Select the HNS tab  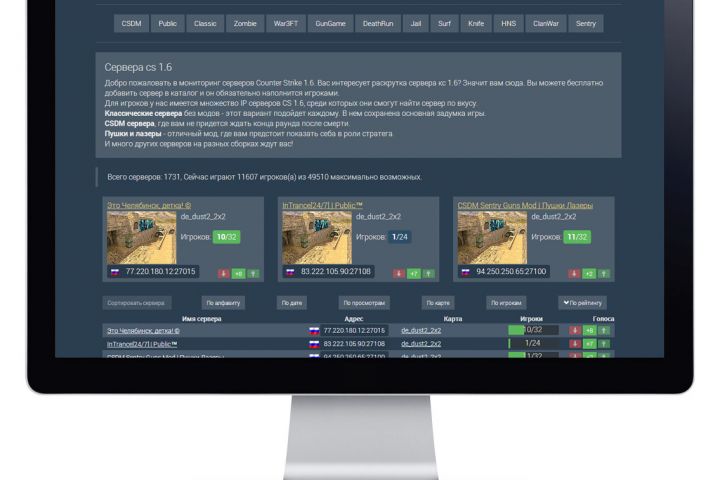click(508, 23)
